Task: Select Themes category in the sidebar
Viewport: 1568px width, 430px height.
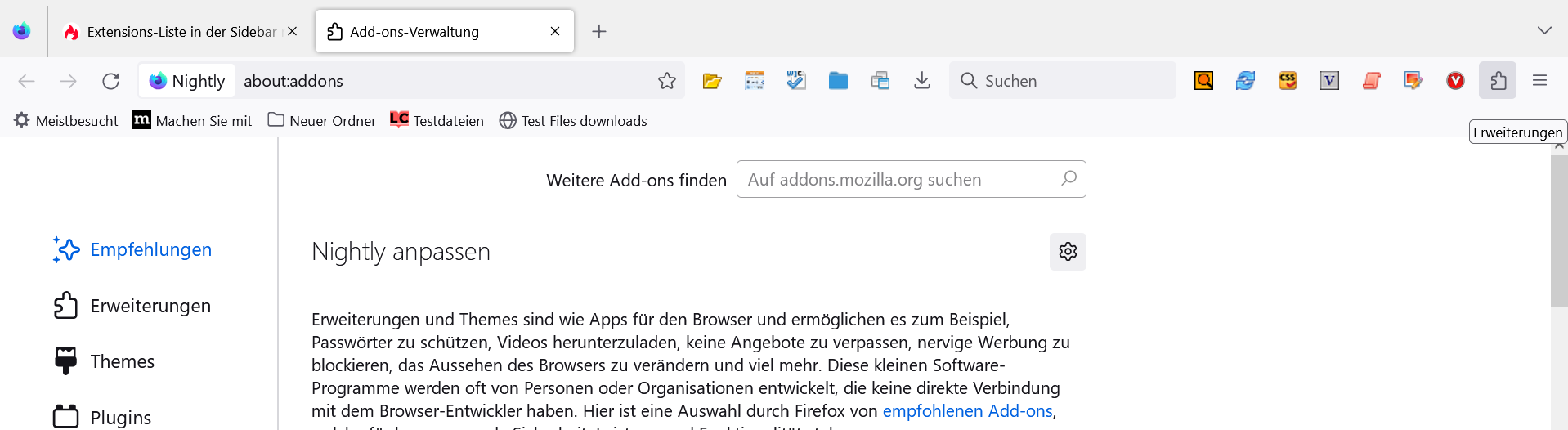Action: 122,361
